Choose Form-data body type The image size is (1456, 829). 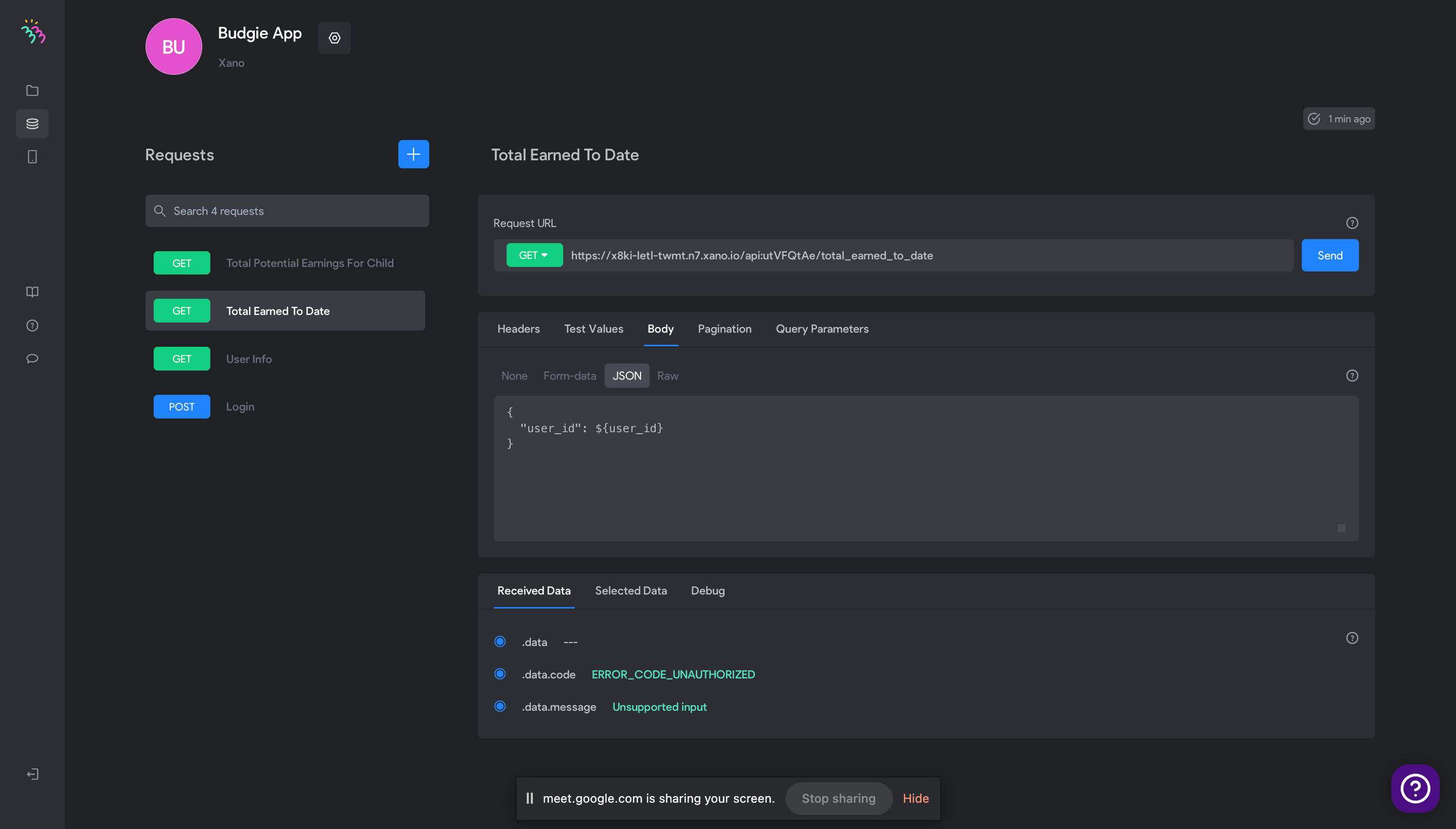569,376
